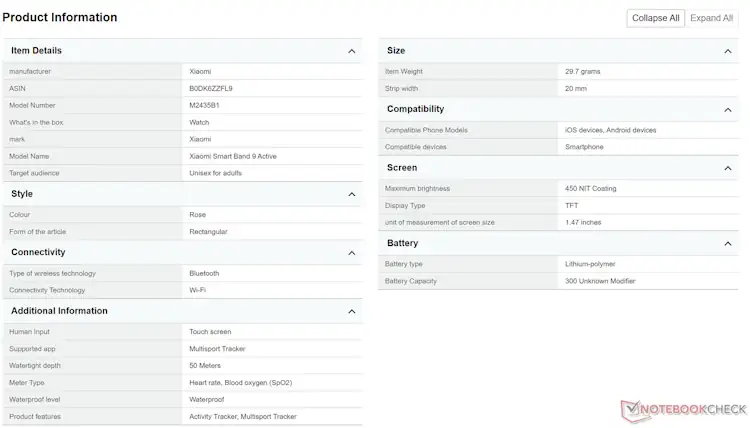This screenshot has height=428, width=750.
Task: Select the Xiaomi Smart Band 9 Active value
Action: pyautogui.click(x=233, y=156)
